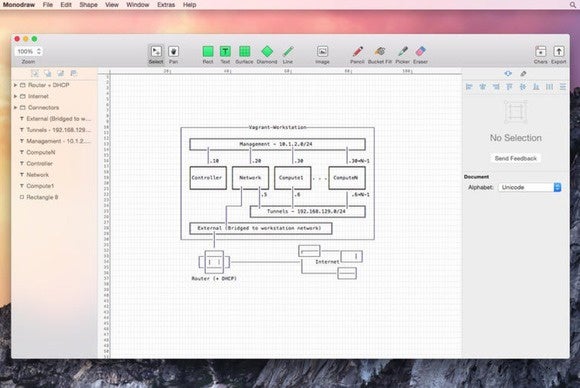Open the View menu

(112, 5)
